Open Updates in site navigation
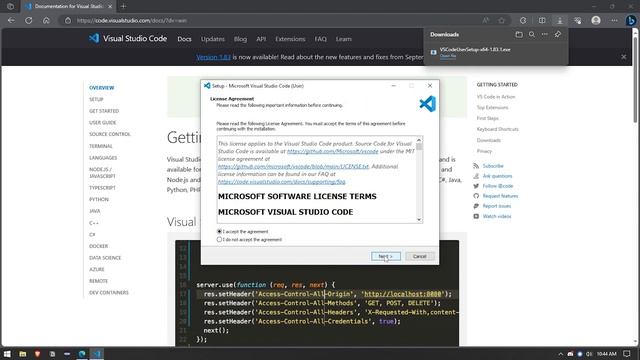Screen dimensions: 640x360 (213, 39)
